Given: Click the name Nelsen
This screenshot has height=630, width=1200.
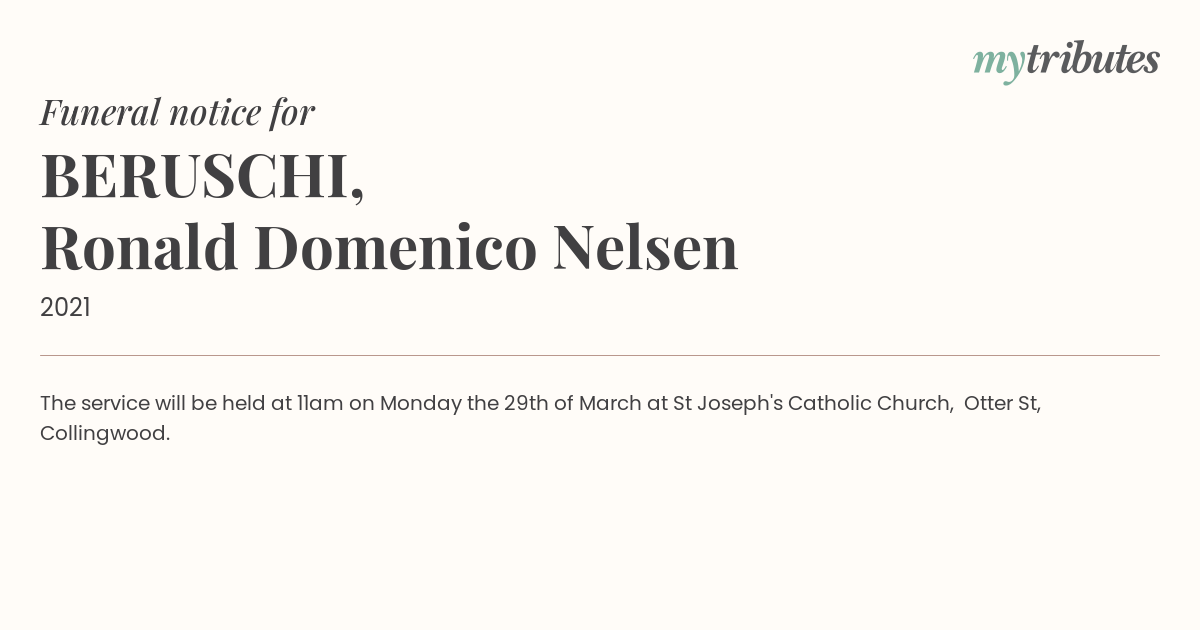Looking at the screenshot, I should (646, 247).
